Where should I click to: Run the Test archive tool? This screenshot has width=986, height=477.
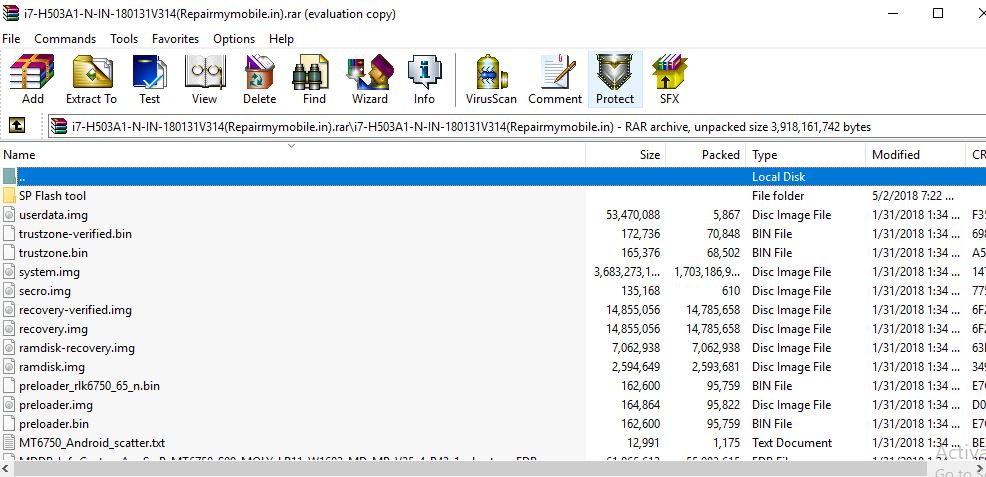click(x=150, y=79)
